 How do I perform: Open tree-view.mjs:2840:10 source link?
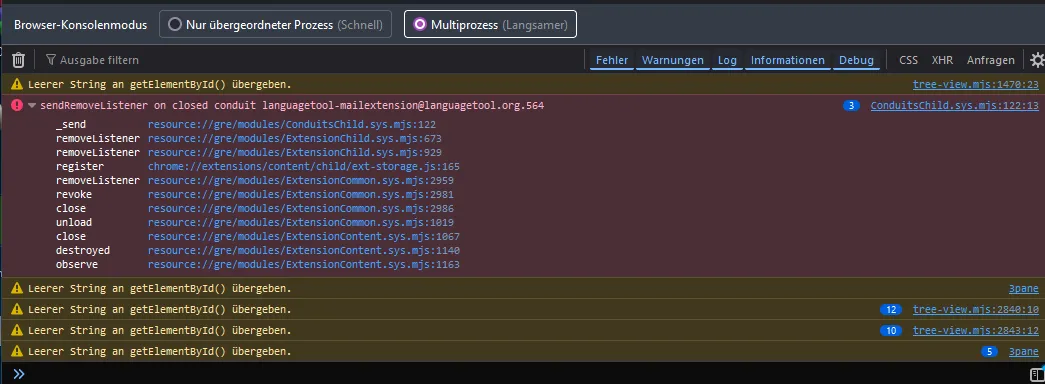tap(976, 309)
